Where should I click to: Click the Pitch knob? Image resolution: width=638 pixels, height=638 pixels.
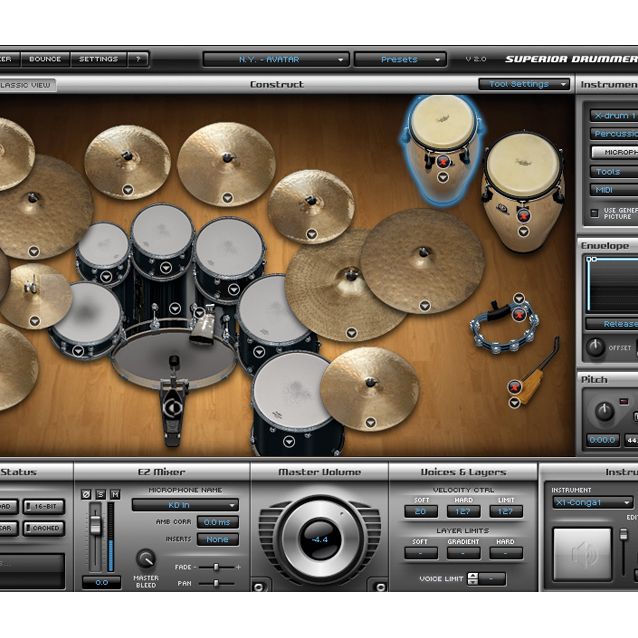(x=605, y=411)
